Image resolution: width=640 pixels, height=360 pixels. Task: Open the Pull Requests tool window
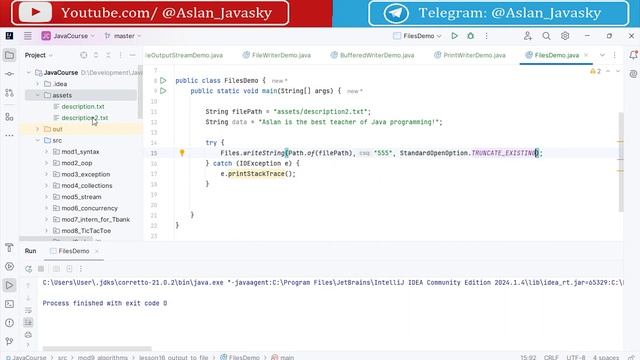pos(9,93)
